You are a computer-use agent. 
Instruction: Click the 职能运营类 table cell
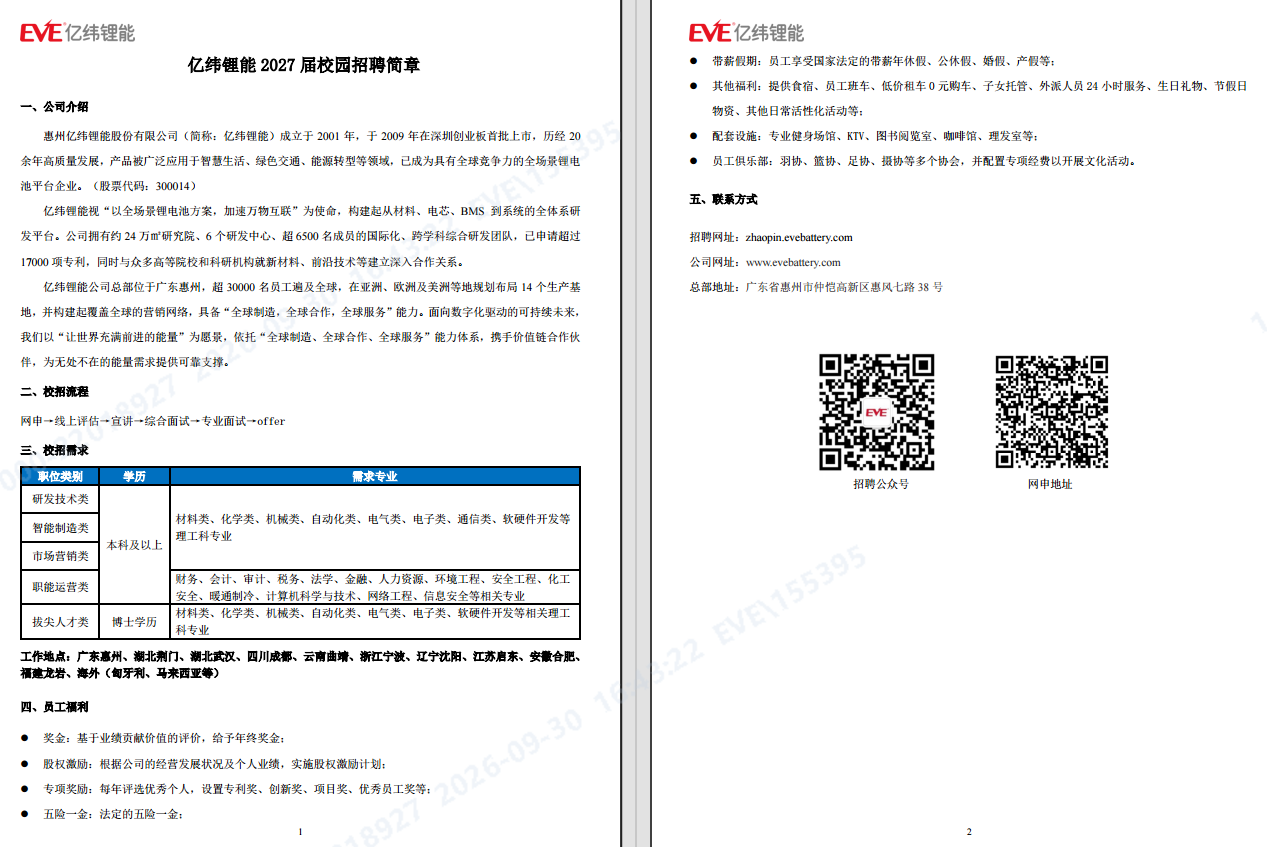(60, 587)
